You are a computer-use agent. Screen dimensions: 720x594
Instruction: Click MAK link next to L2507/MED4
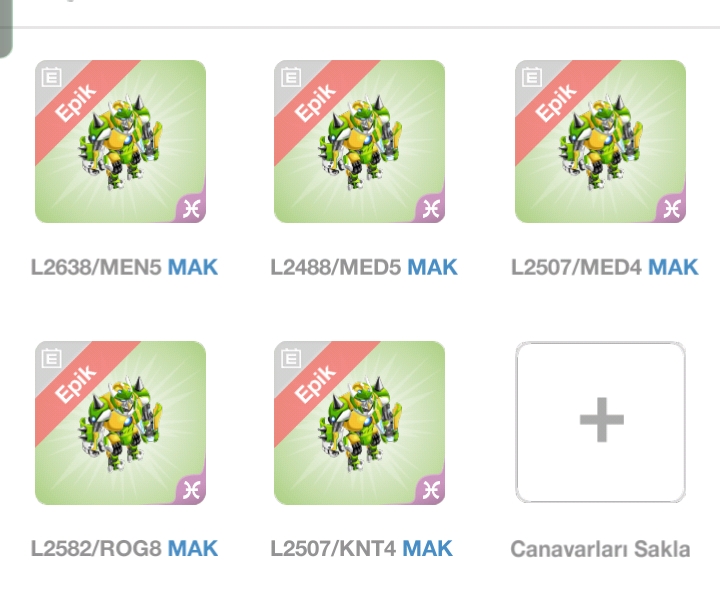[x=673, y=267]
